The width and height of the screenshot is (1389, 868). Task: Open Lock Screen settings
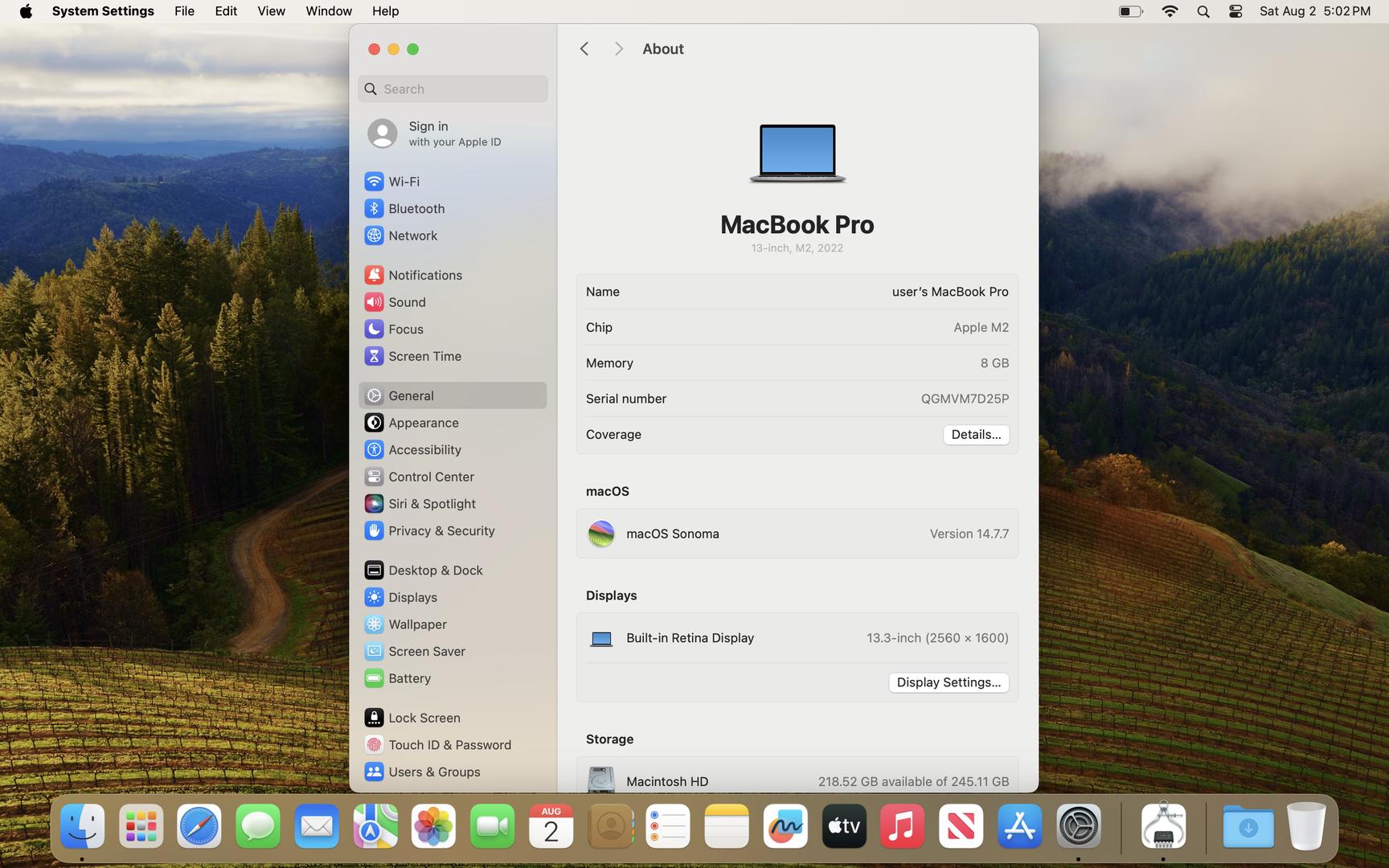point(453,718)
